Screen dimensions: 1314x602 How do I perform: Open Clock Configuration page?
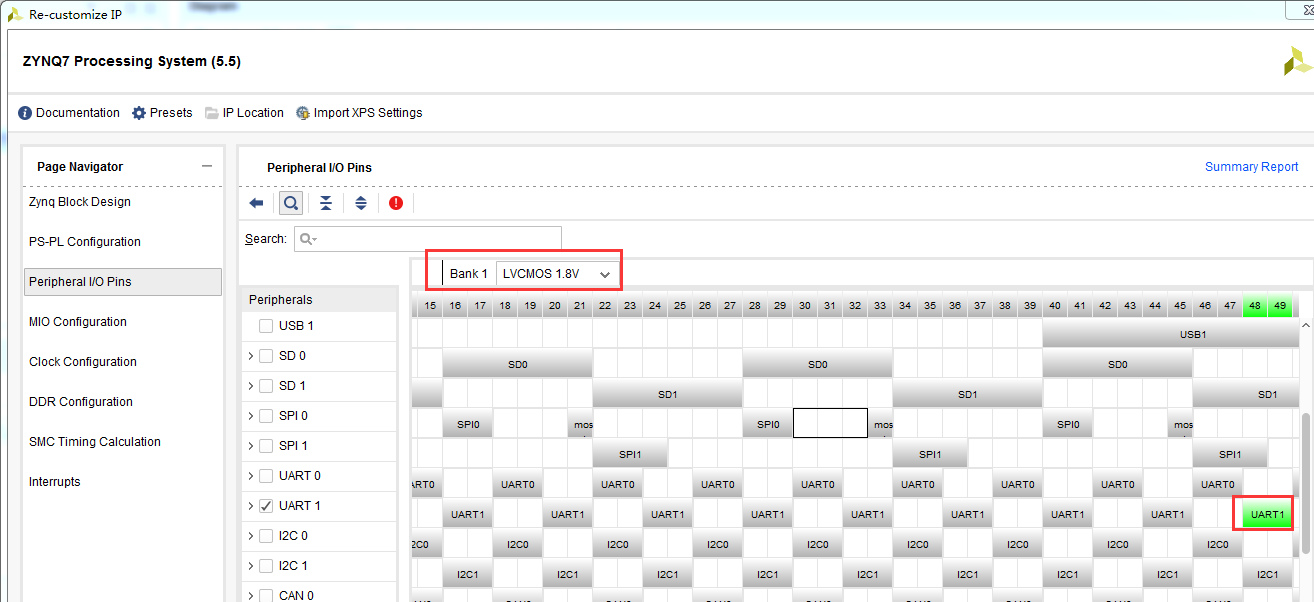click(83, 362)
